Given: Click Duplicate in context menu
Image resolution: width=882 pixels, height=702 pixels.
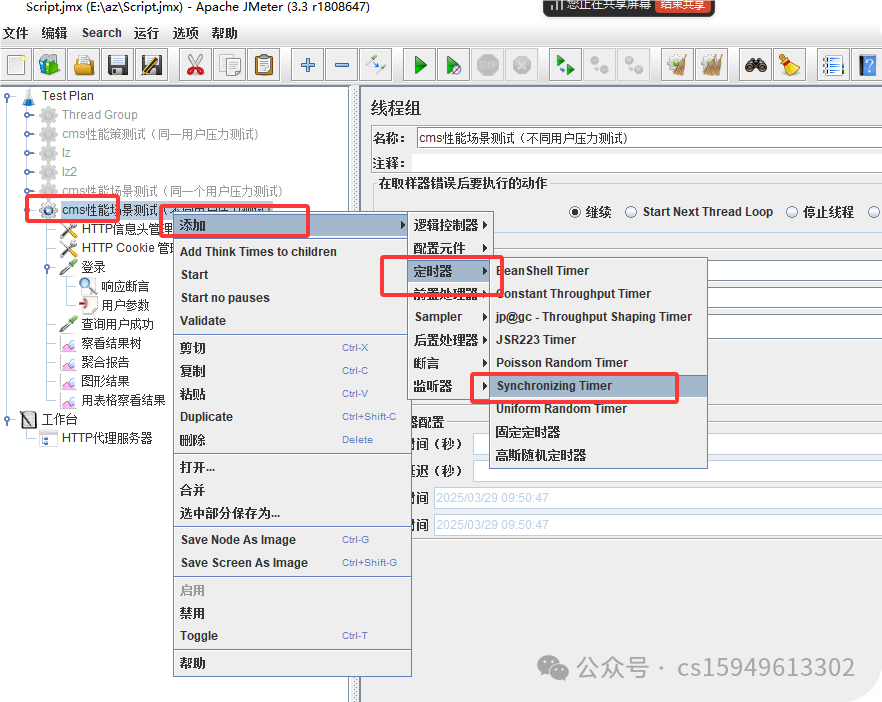Looking at the screenshot, I should click(292, 417).
